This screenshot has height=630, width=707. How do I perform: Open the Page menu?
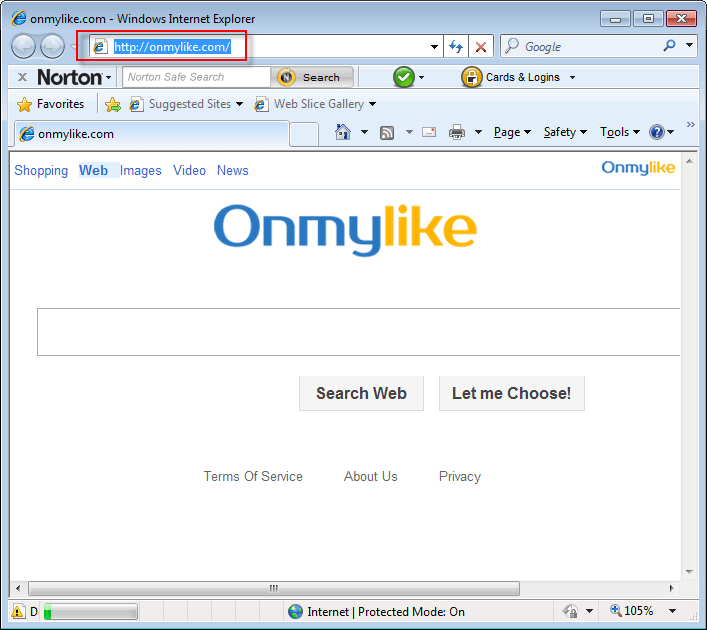512,132
